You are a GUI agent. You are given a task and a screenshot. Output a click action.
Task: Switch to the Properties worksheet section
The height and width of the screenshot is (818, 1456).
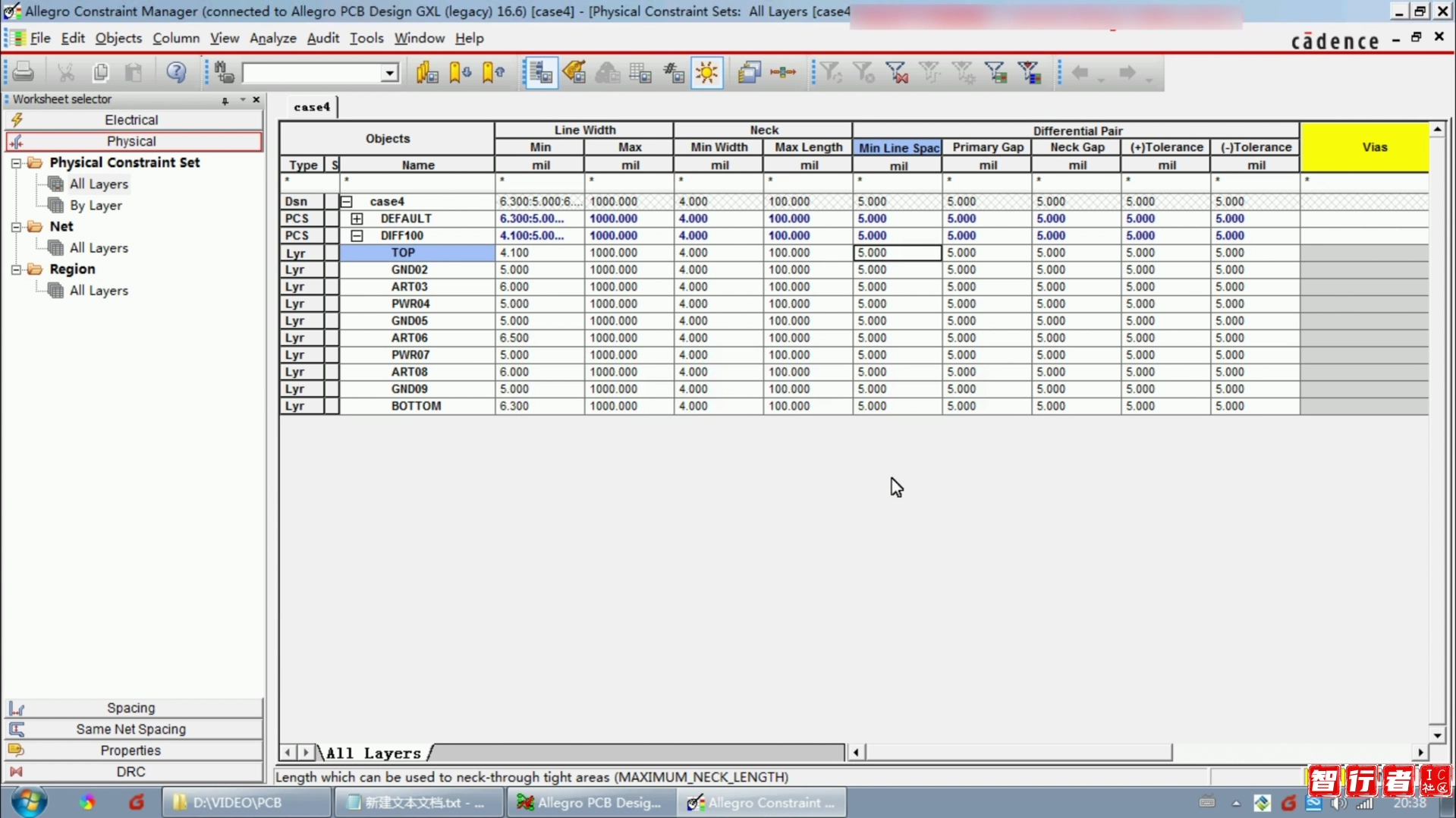pyautogui.click(x=133, y=750)
